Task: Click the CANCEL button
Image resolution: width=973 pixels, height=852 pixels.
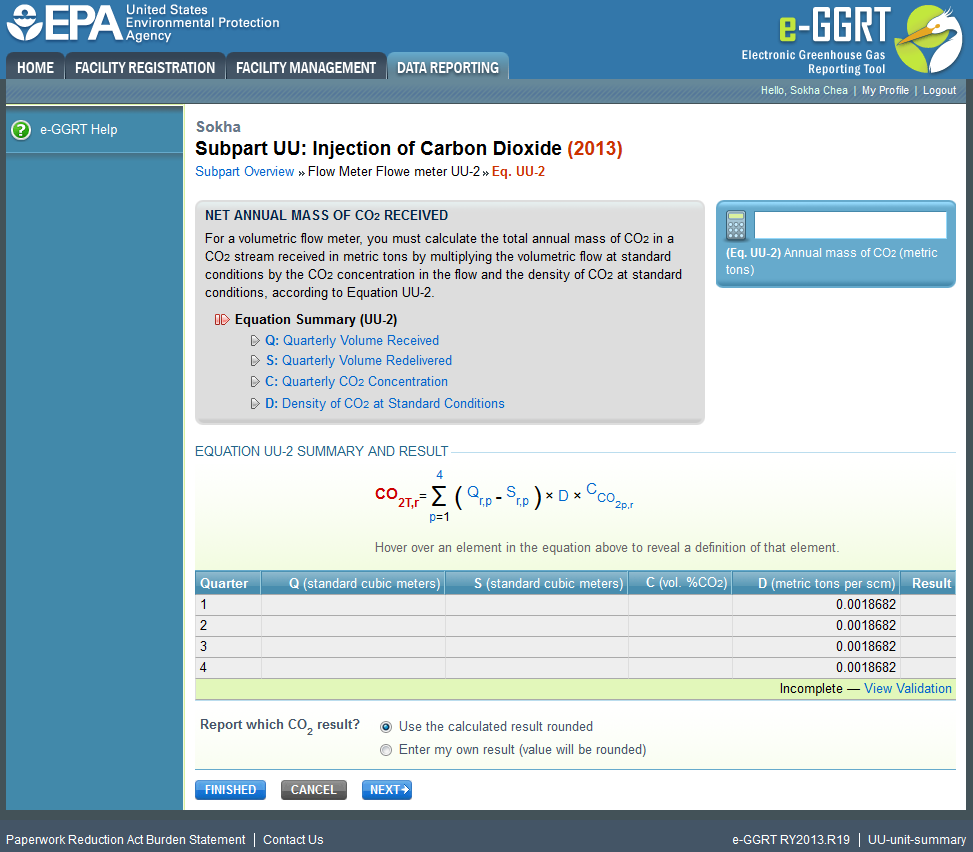Action: point(313,790)
